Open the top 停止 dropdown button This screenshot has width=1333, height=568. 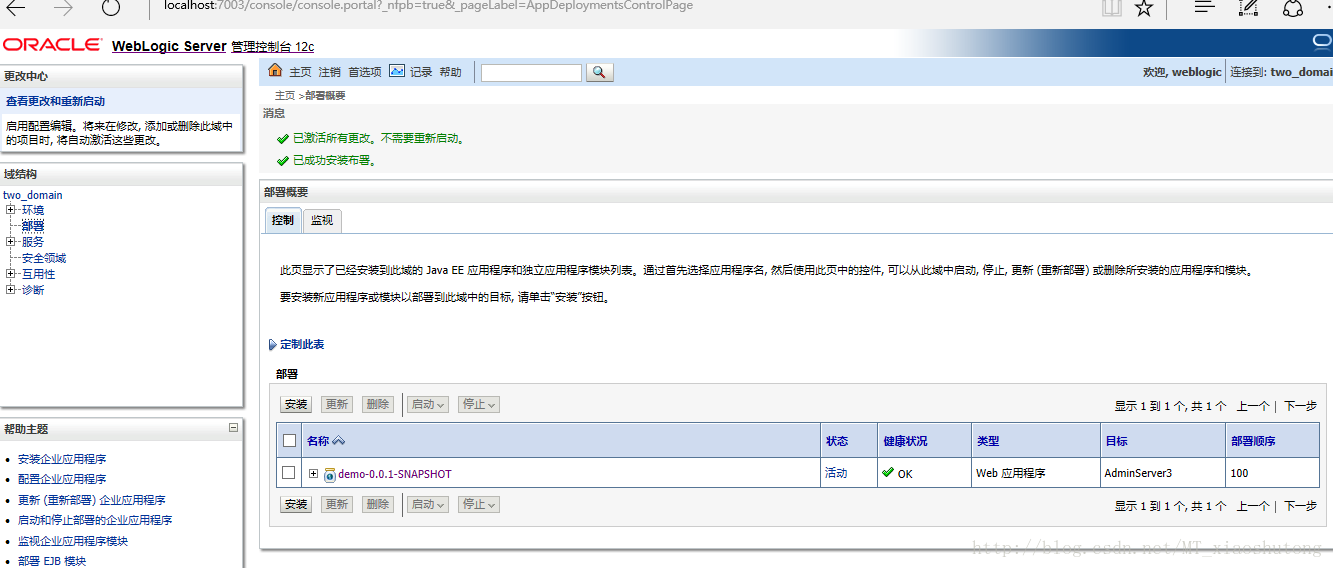pyautogui.click(x=478, y=405)
